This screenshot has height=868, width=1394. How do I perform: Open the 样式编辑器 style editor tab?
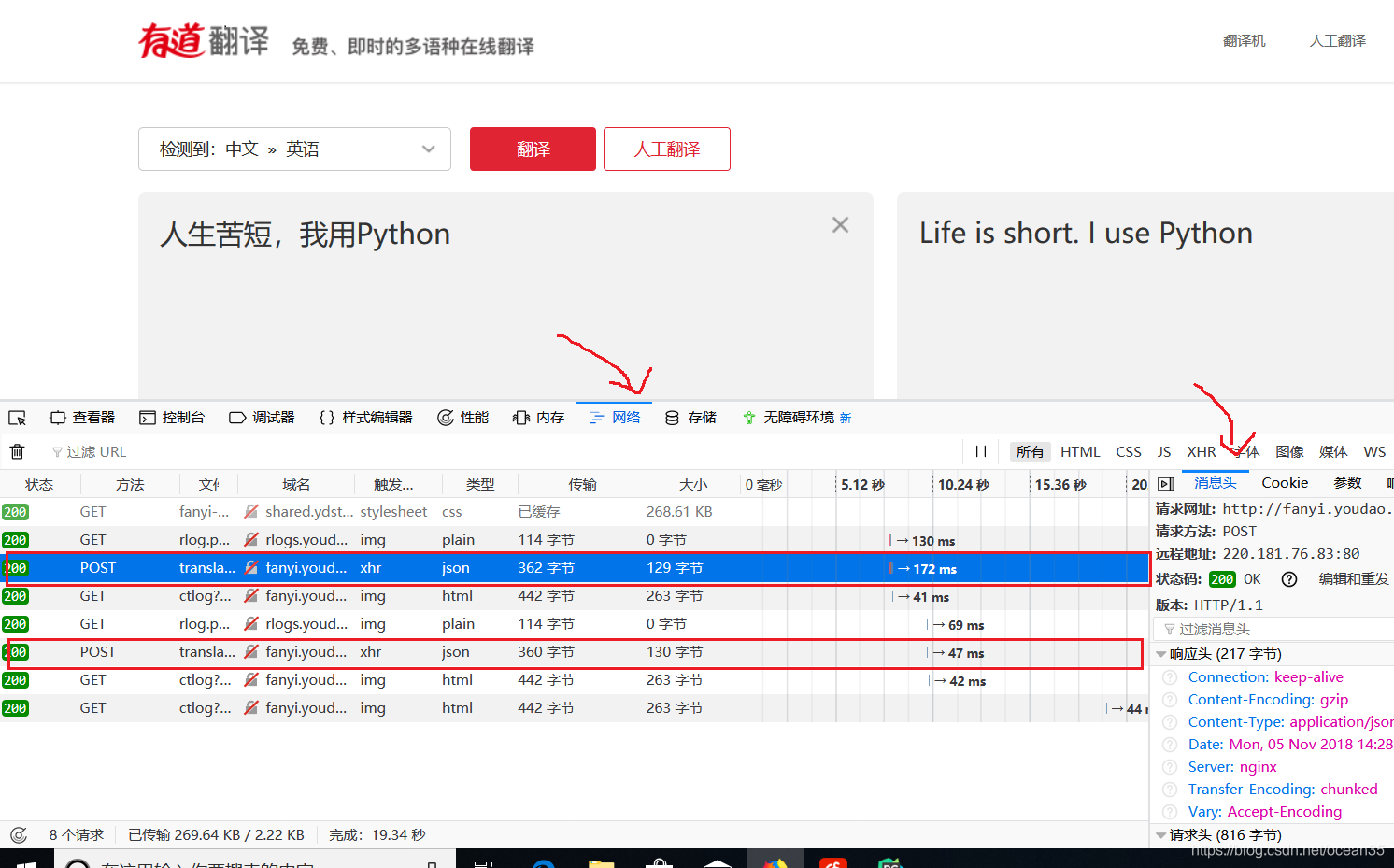(365, 418)
